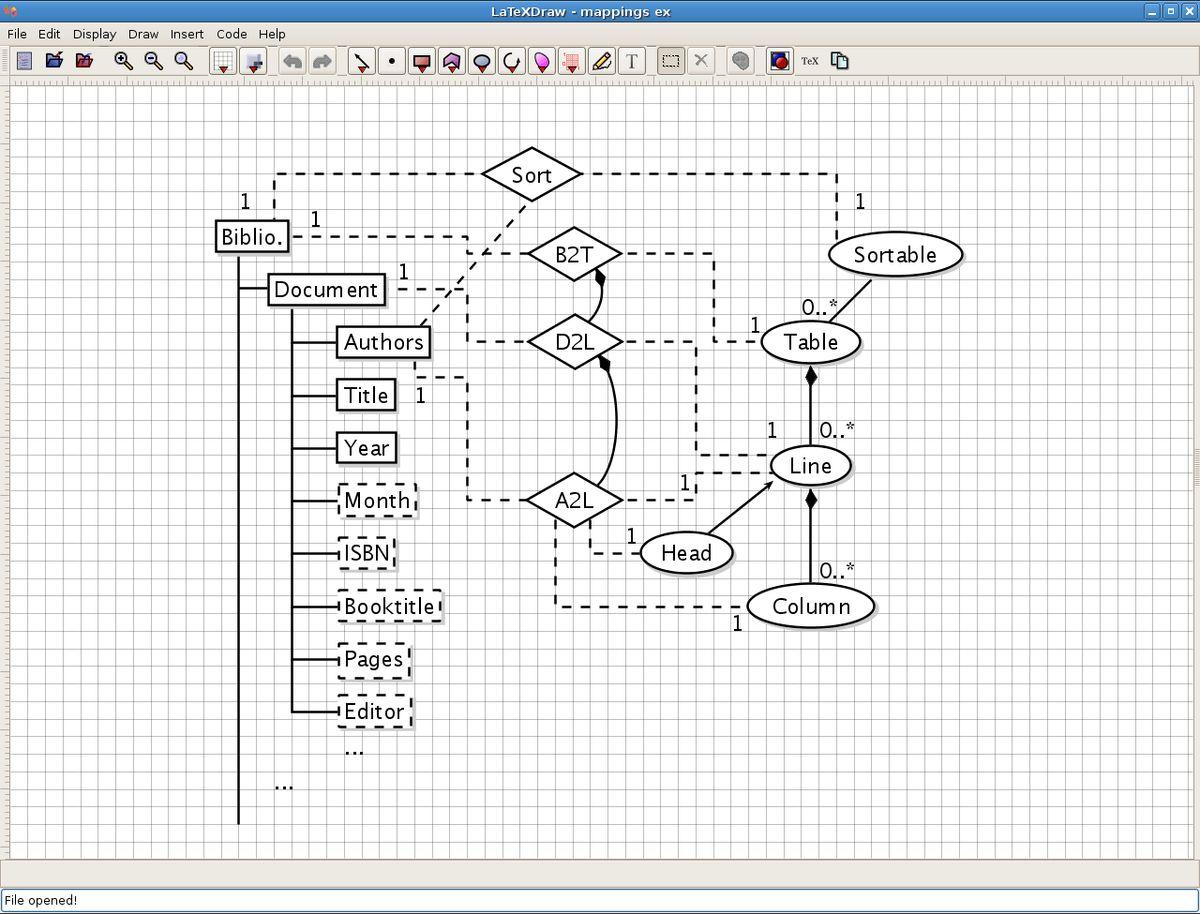Click the open file folder icon
1200x914 pixels.
(54, 61)
